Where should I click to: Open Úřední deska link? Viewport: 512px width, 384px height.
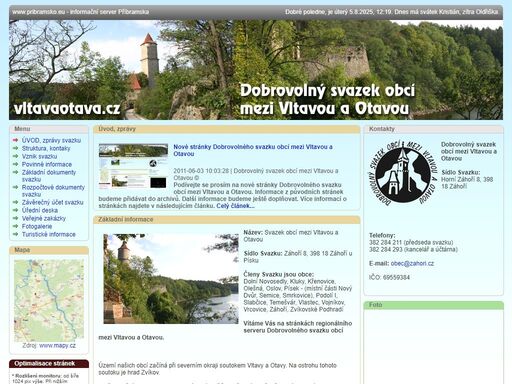click(40, 210)
